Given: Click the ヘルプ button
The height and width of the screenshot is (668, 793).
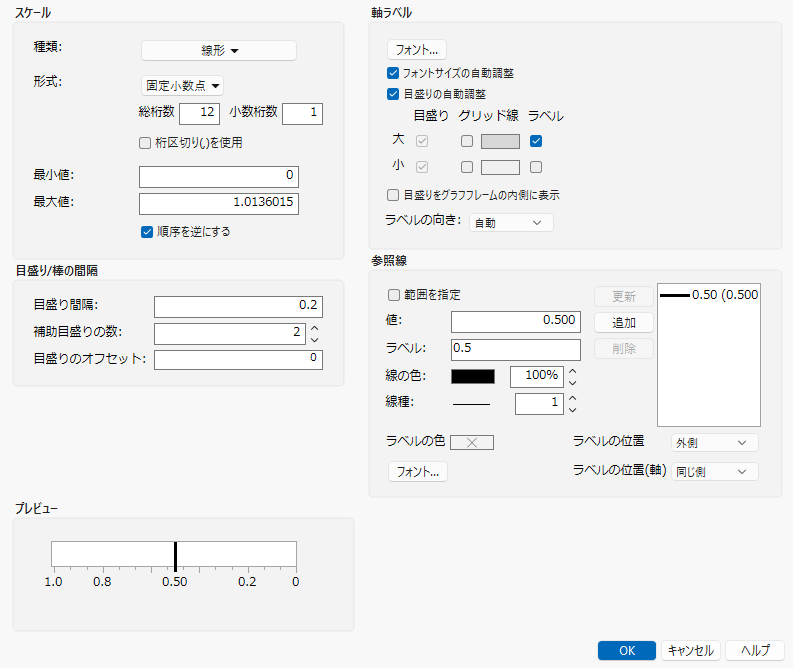Looking at the screenshot, I should [755, 651].
